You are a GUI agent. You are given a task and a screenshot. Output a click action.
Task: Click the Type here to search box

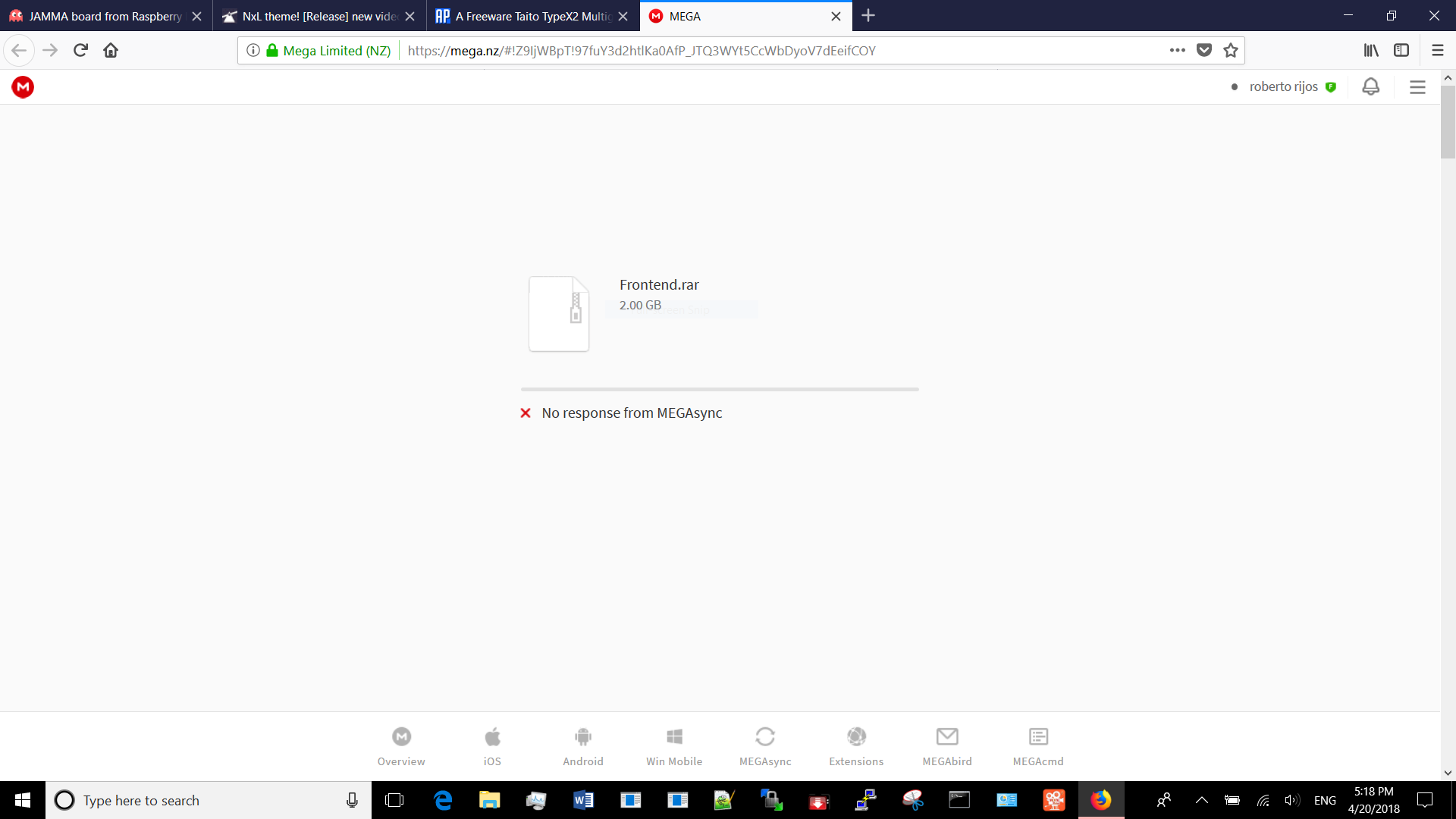[x=209, y=800]
